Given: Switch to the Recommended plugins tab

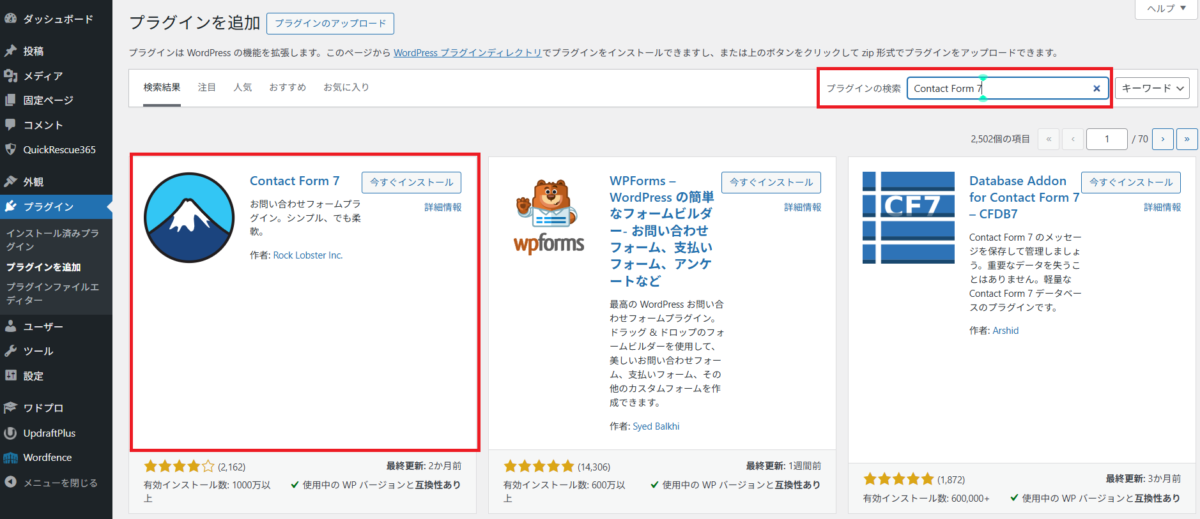Looking at the screenshot, I should (287, 88).
